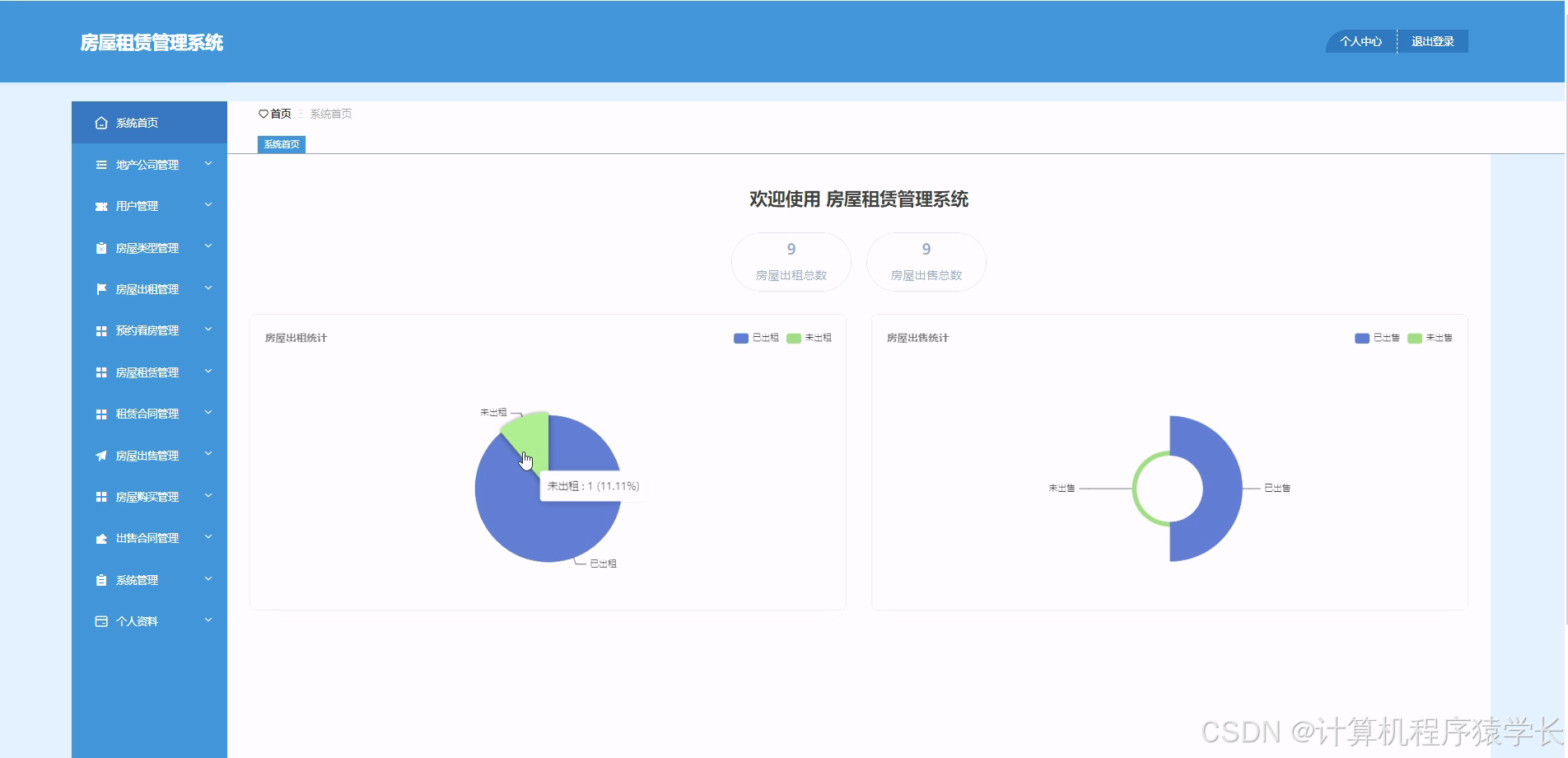Click the grid icon beside 房屋租赁管理
1568x758 pixels.
tap(101, 372)
